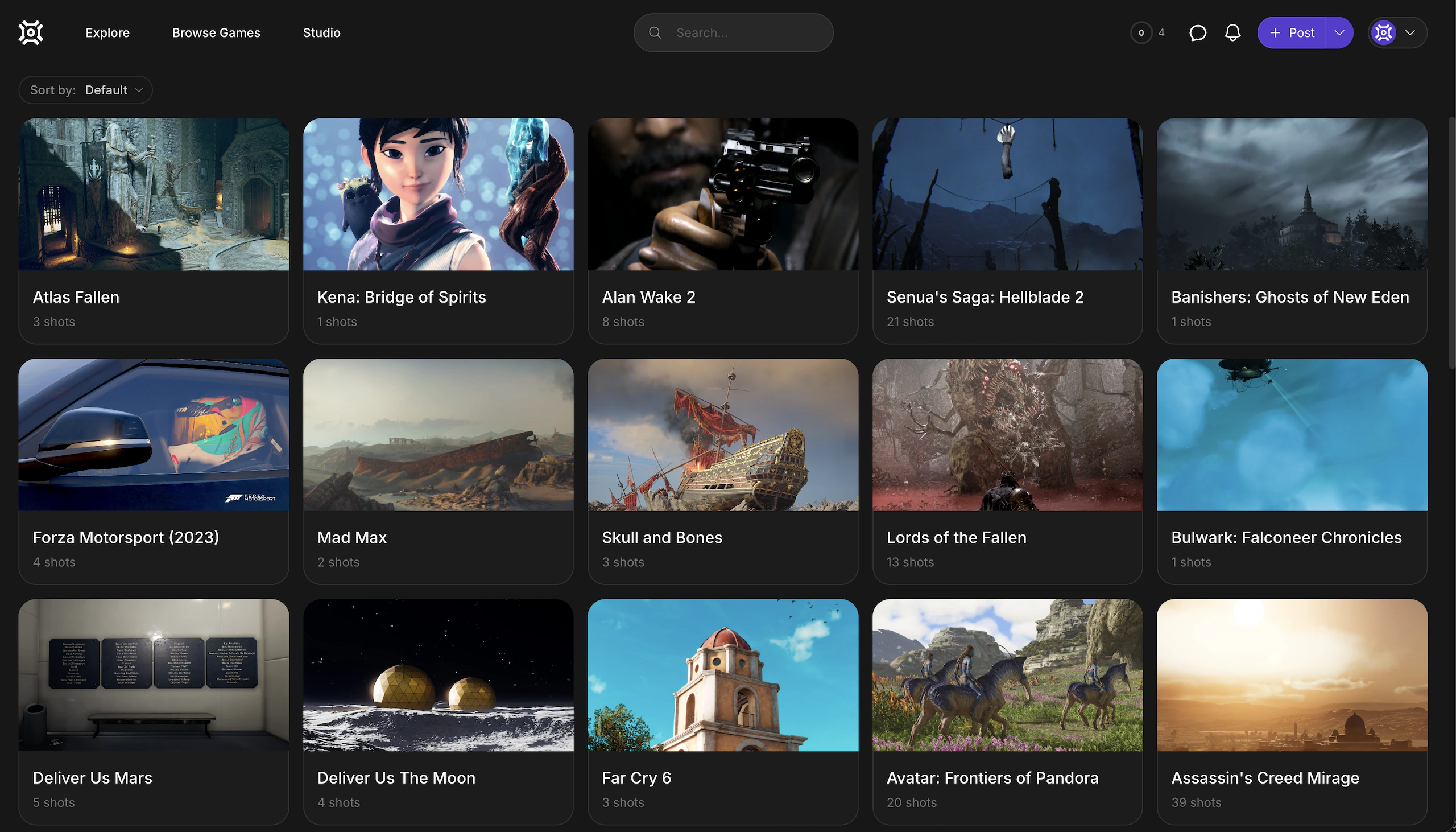
Task: Click the Deliver Us Mars title
Action: click(93, 778)
